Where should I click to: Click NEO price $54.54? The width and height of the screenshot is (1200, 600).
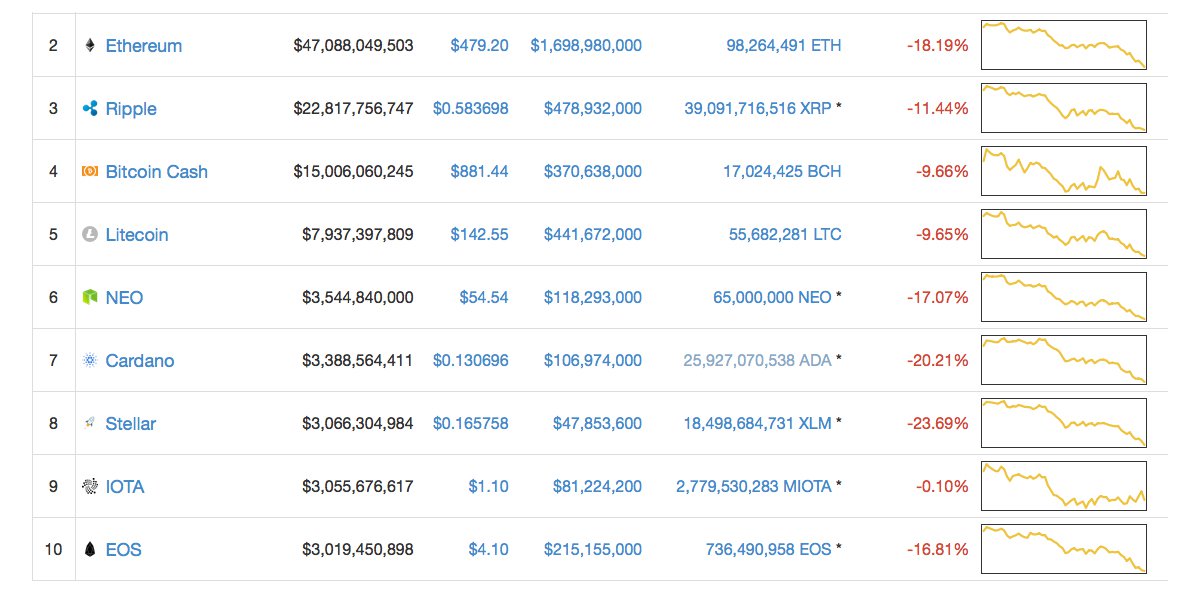click(x=484, y=297)
